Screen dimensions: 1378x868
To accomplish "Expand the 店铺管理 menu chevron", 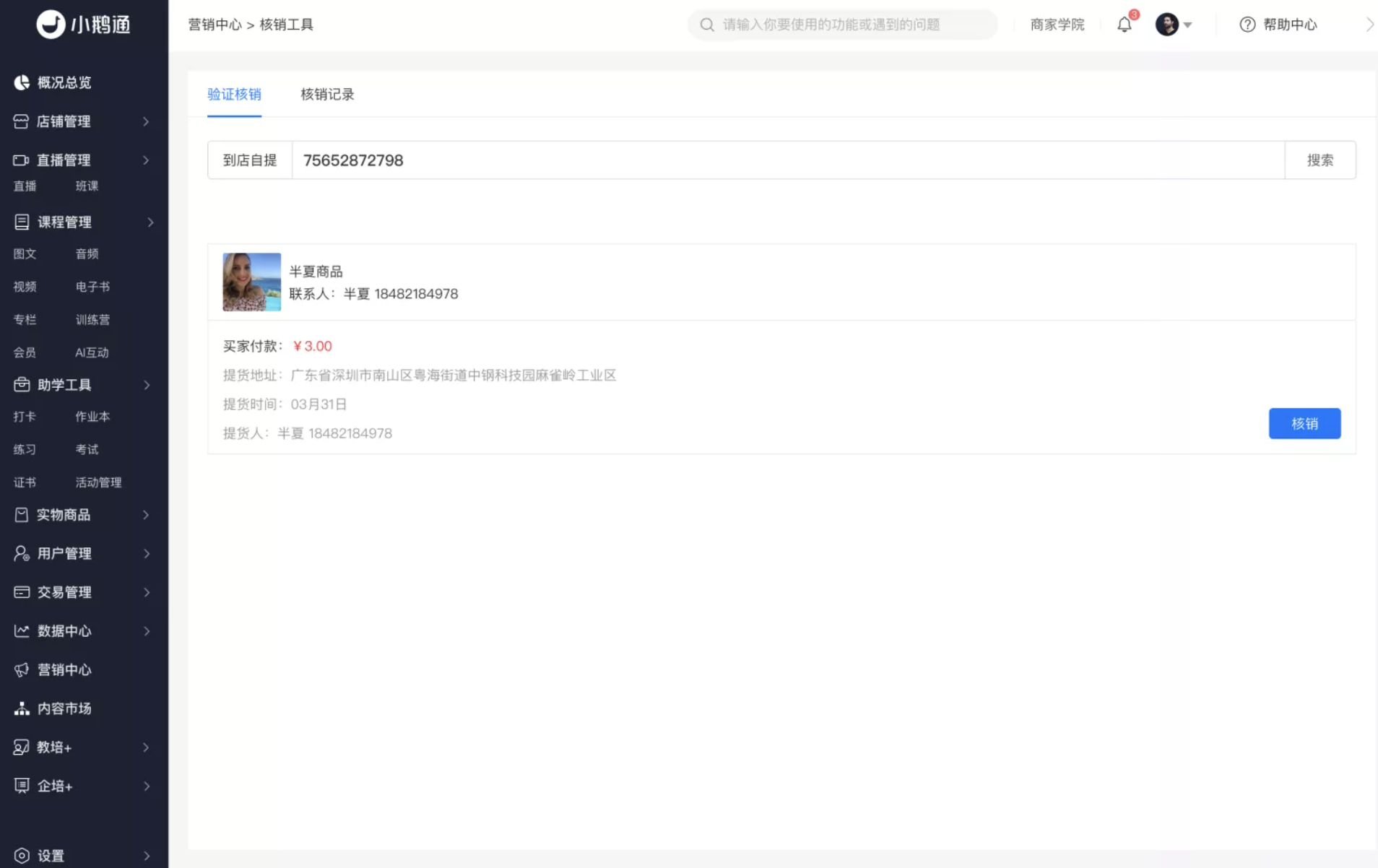I will click(146, 121).
